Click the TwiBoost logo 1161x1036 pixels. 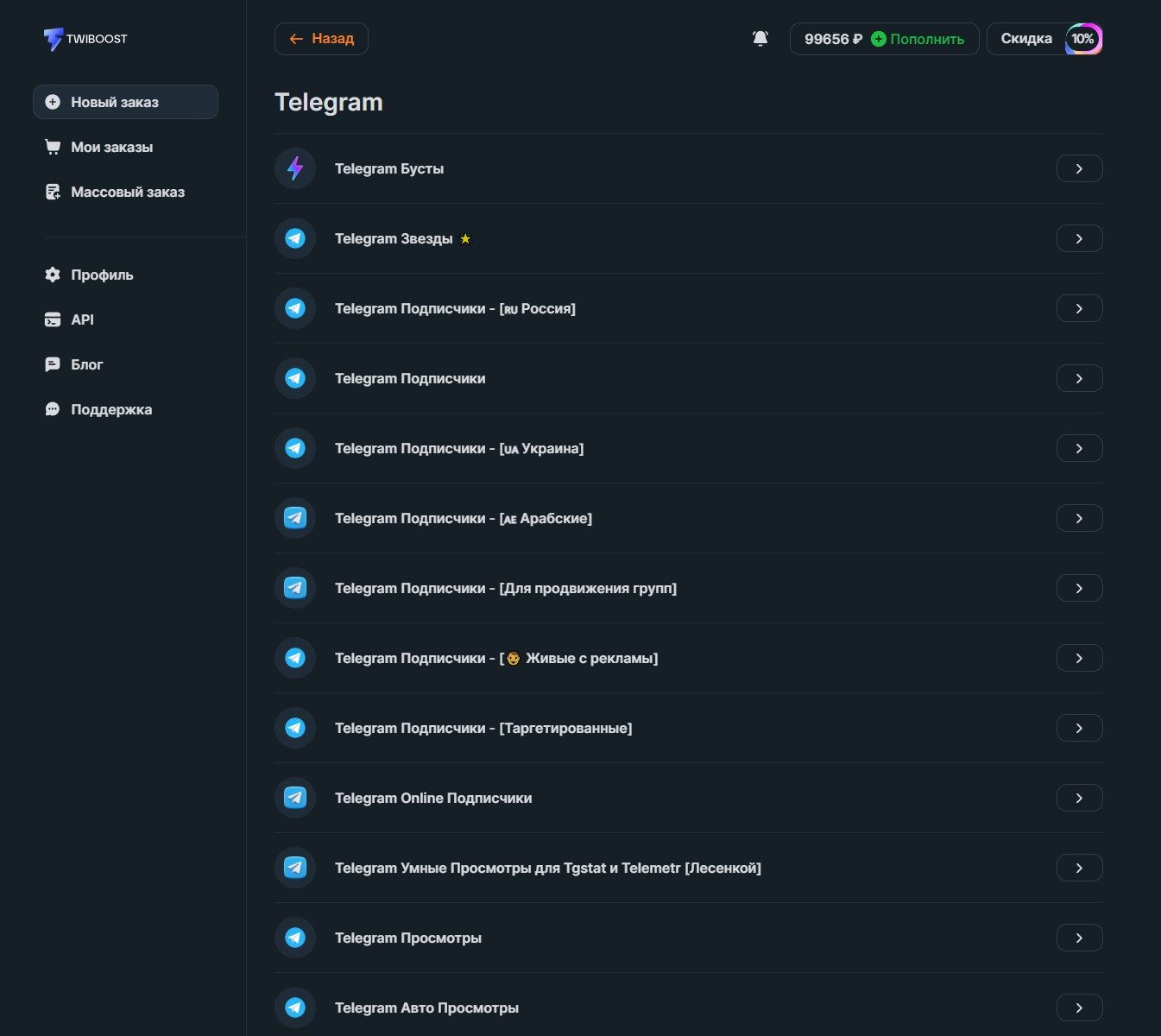pos(85,39)
